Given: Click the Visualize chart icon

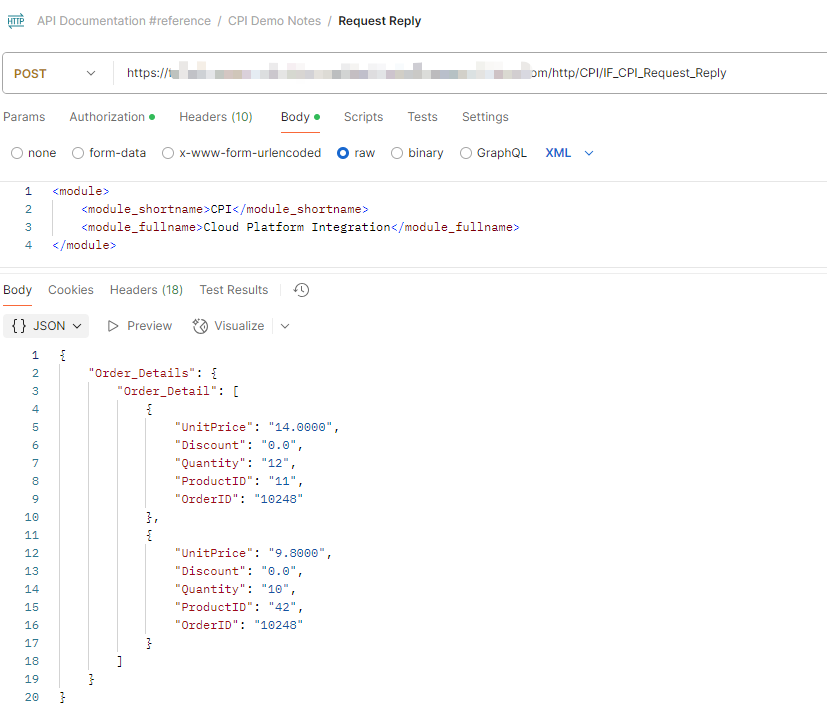Looking at the screenshot, I should (x=200, y=326).
